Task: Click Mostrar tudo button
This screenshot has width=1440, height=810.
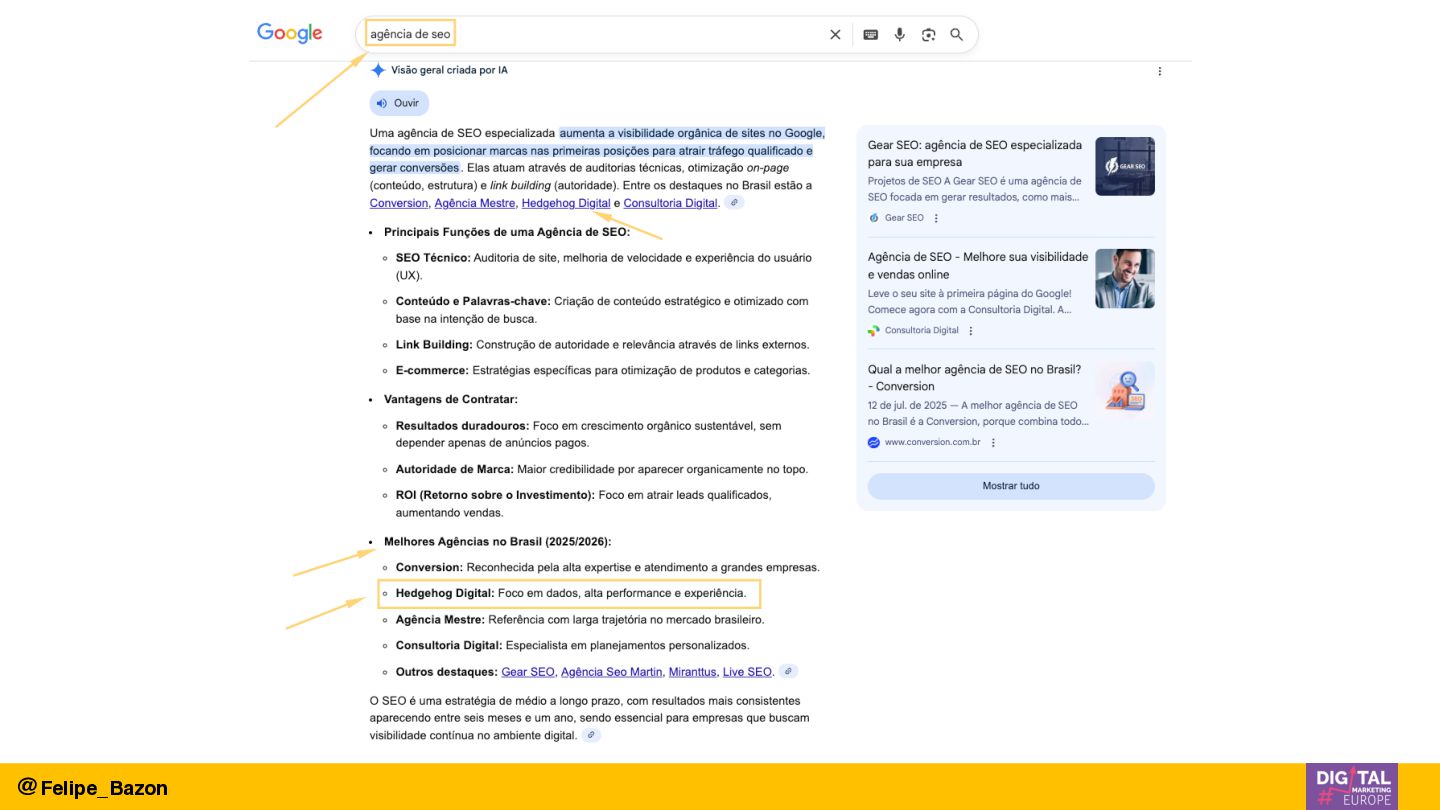Action: [x=1011, y=486]
